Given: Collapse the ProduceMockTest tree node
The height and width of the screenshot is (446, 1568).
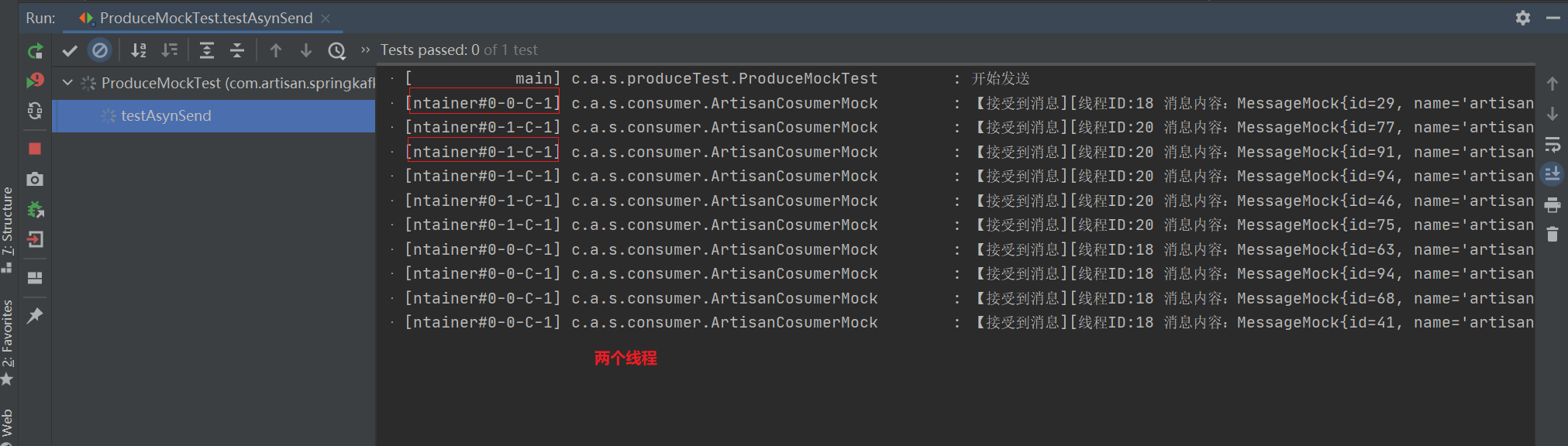Looking at the screenshot, I should click(67, 83).
